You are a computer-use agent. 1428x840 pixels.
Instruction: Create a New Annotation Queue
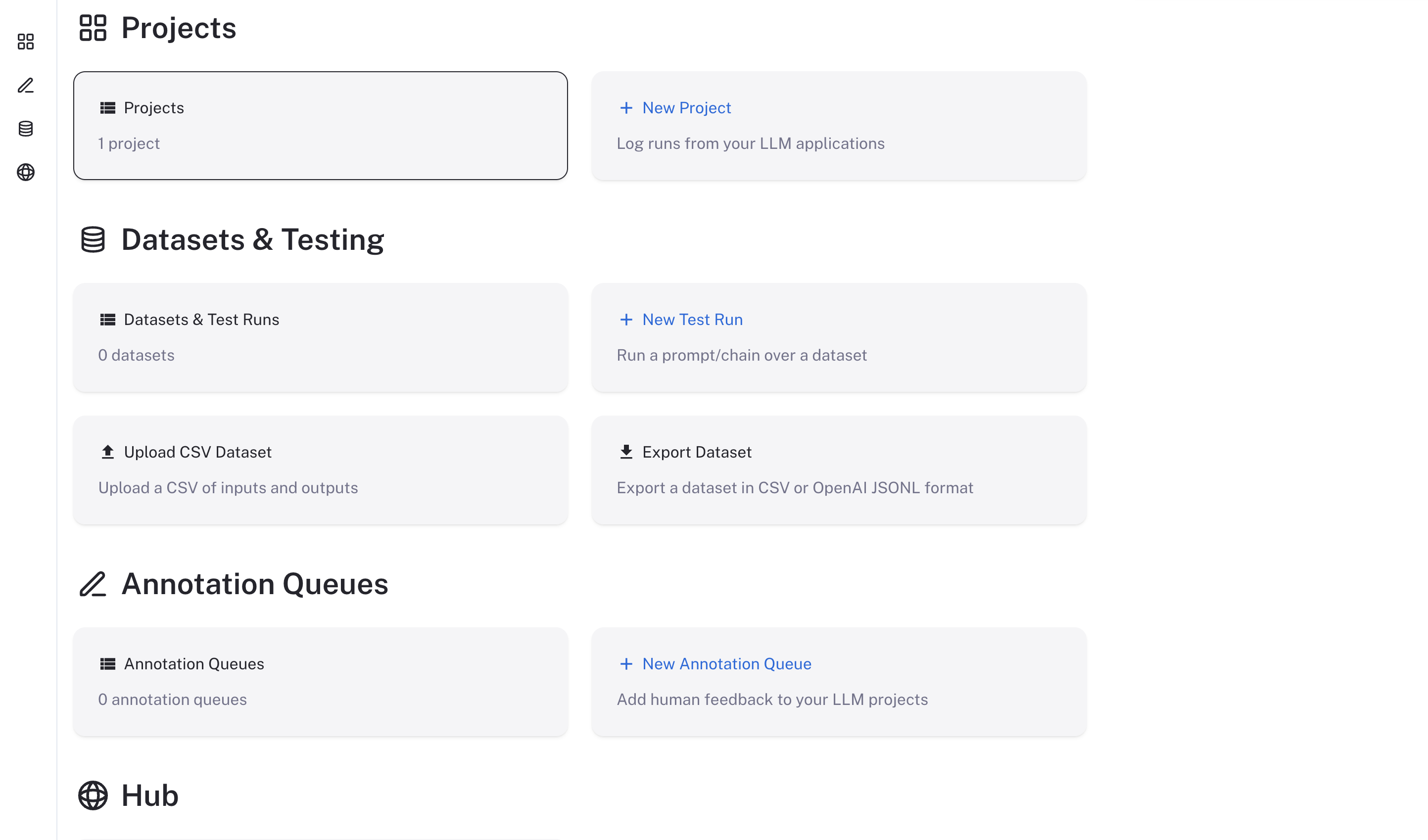coord(726,663)
